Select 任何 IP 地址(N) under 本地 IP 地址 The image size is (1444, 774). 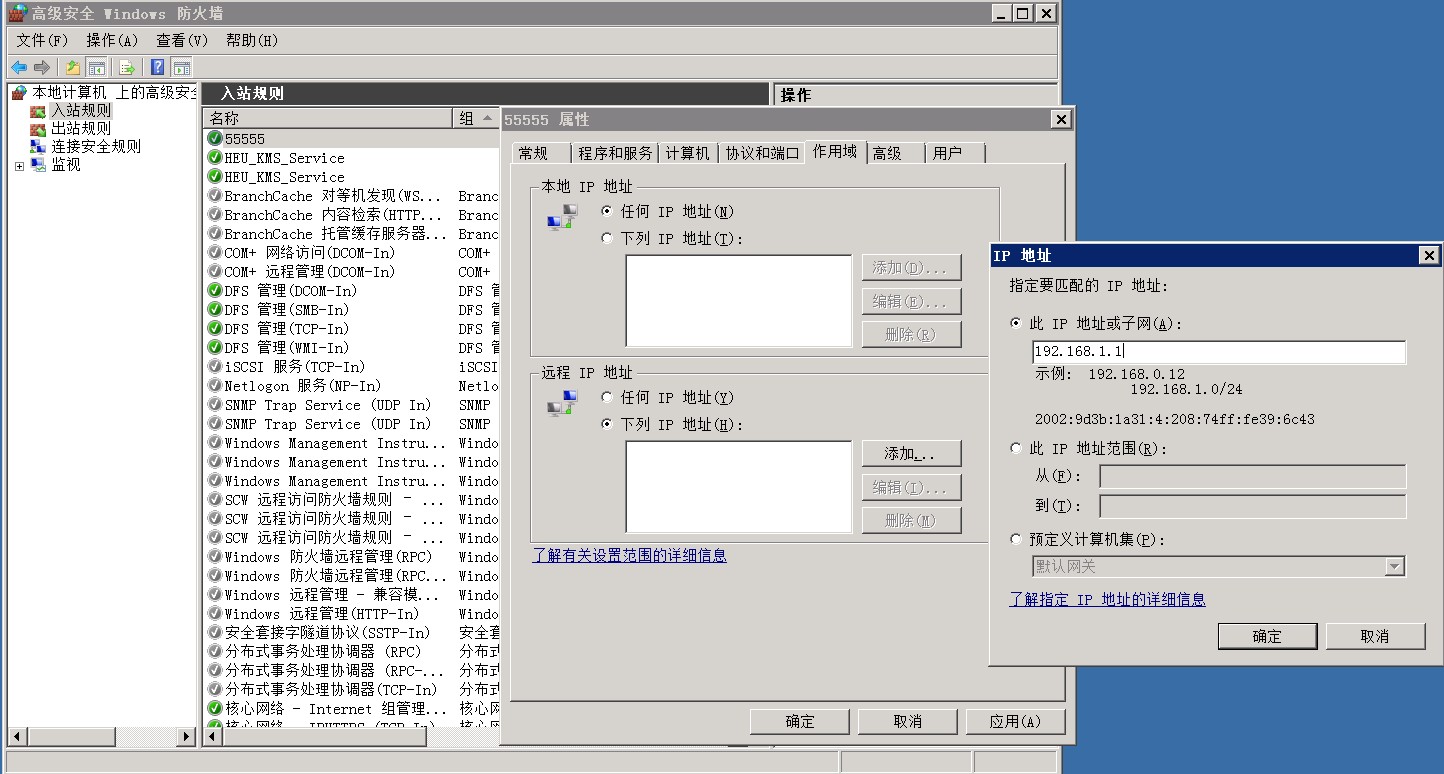[607, 212]
